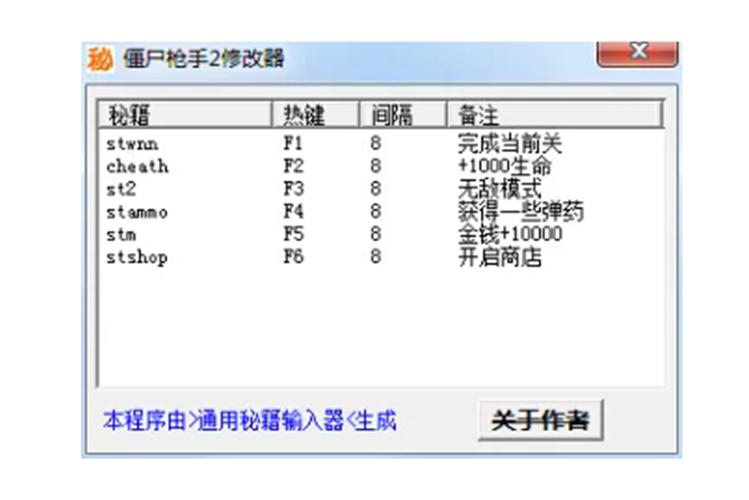Image resolution: width=749 pixels, height=500 pixels.
Task: Highlight the stshop cheat entry
Action: 137,258
